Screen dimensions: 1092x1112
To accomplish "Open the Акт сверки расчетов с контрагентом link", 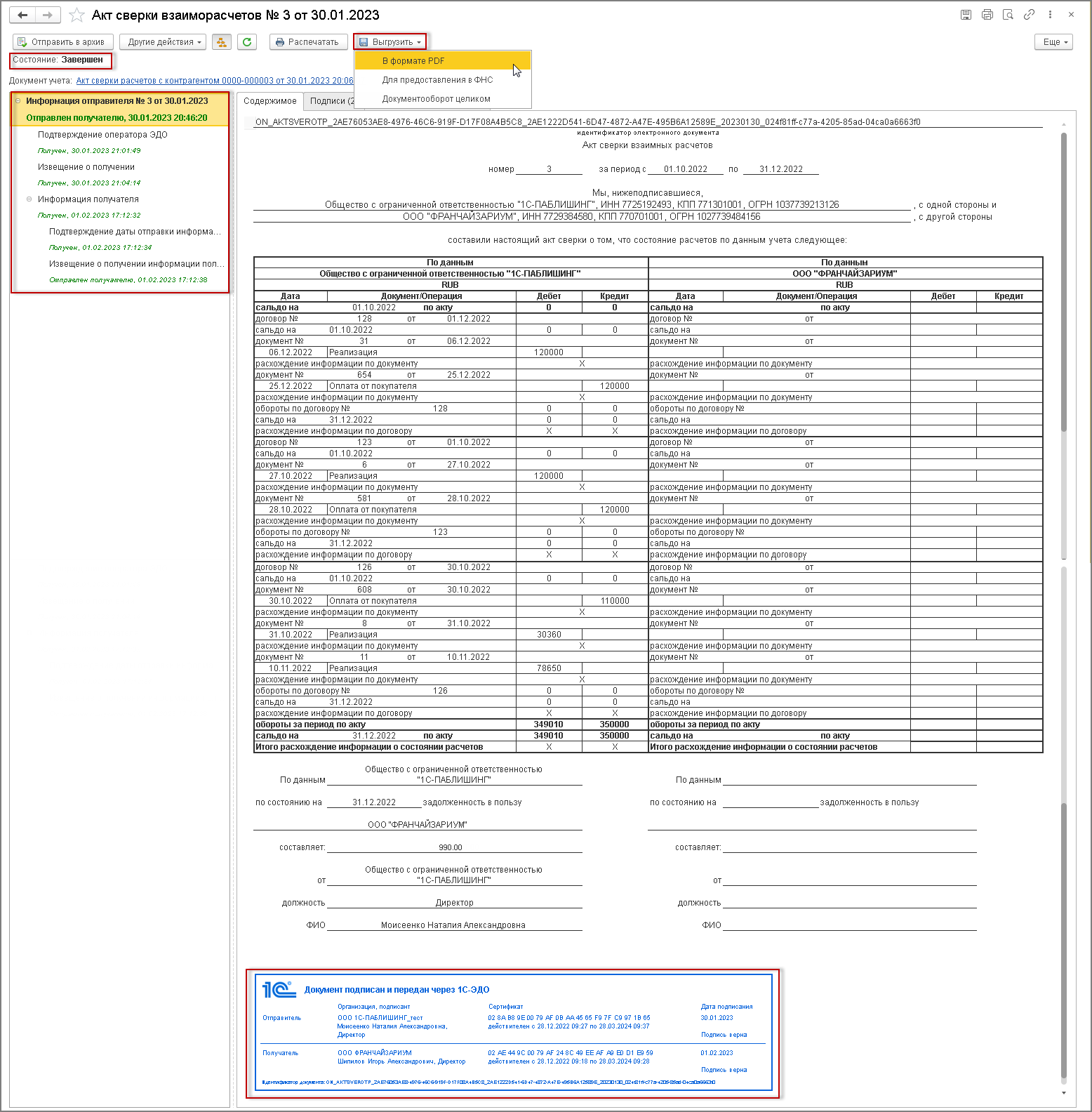I will 215,81.
